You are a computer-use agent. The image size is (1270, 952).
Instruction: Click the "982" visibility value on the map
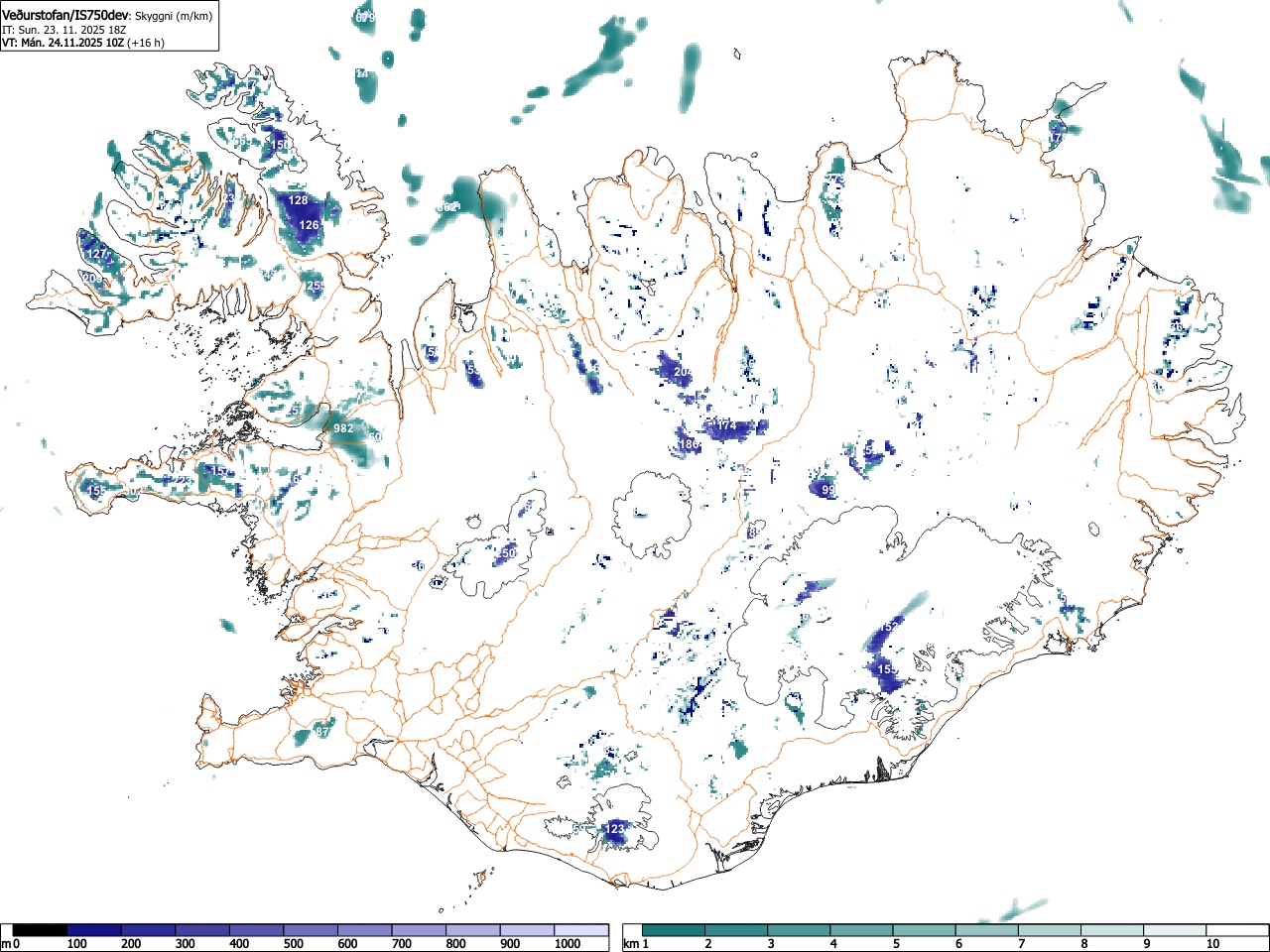coord(343,428)
